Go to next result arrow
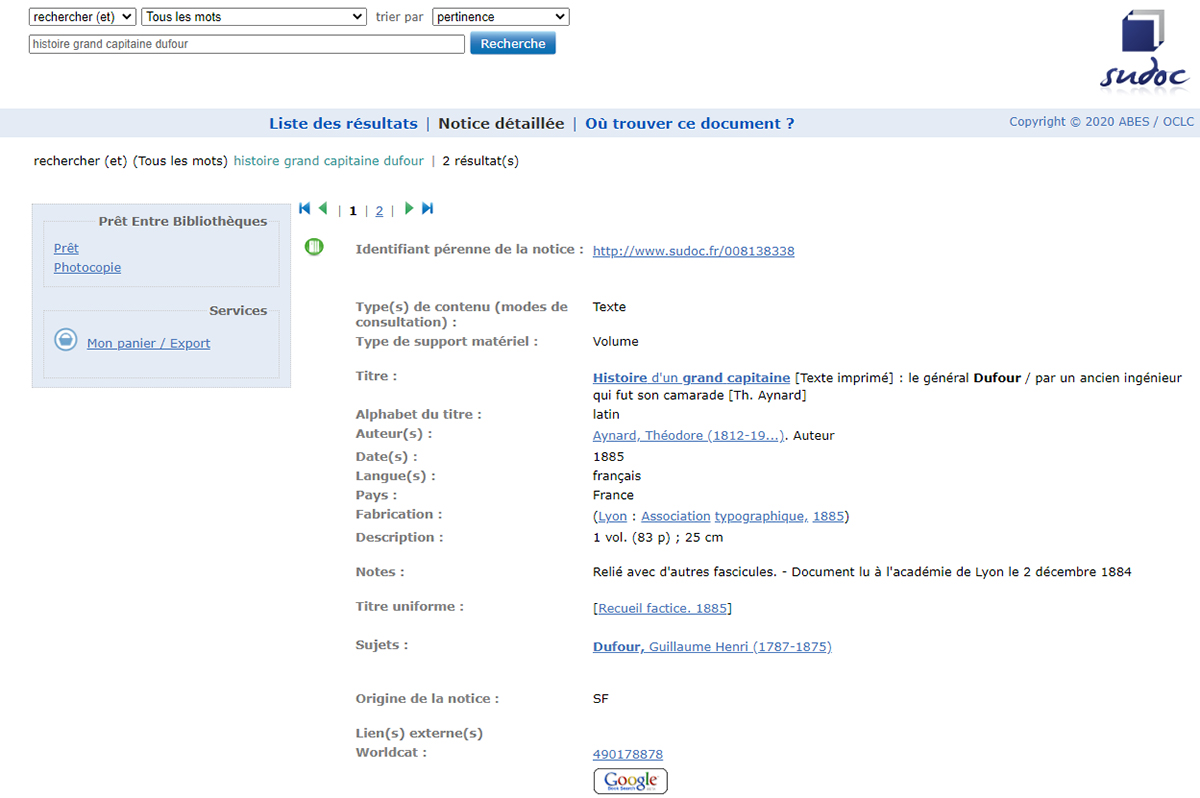Viewport: 1200px width, 798px height. (409, 209)
